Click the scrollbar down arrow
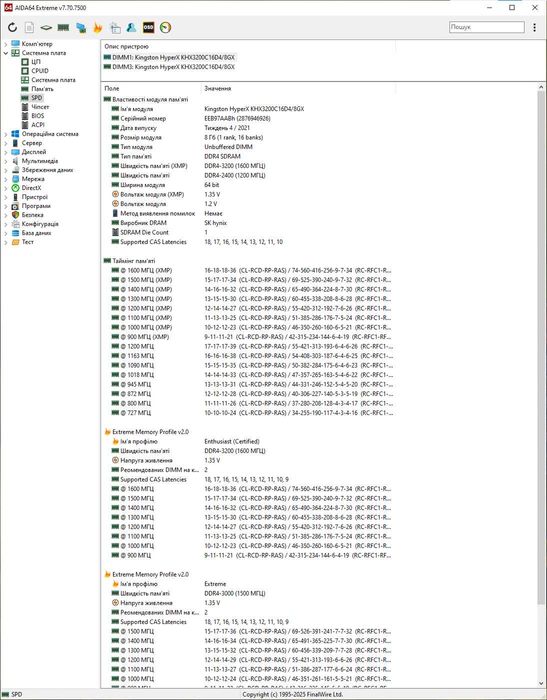This screenshot has width=547, height=700. click(x=541, y=683)
